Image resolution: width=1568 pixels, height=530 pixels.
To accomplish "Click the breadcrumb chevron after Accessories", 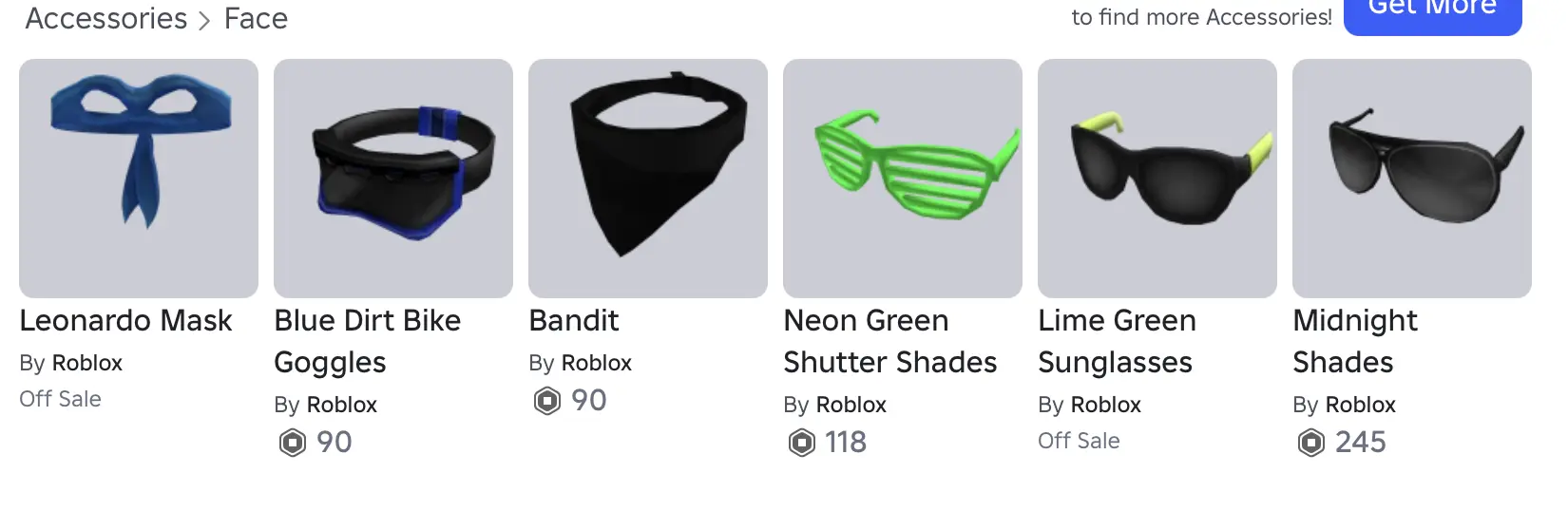I will [x=204, y=21].
